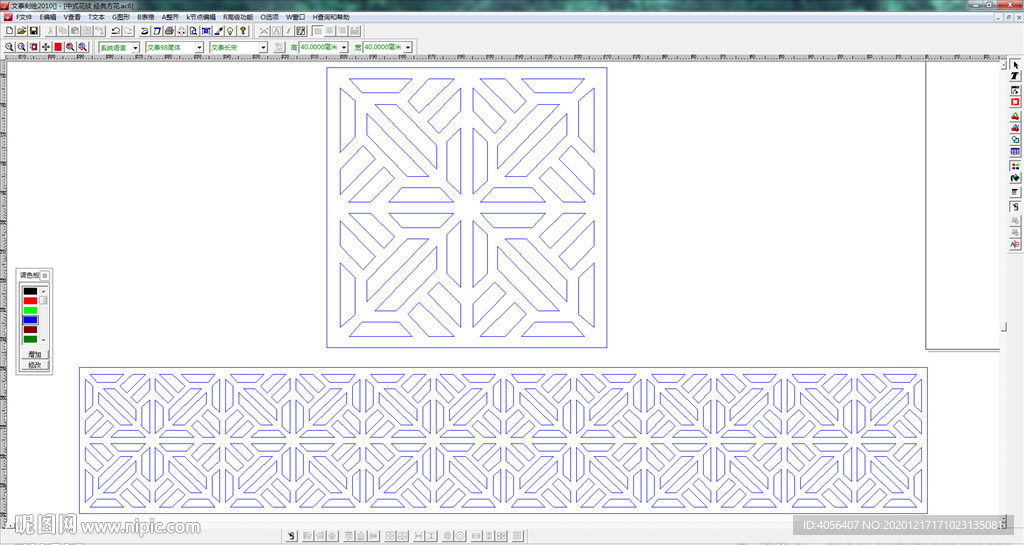
Task: Click the Open file folder icon
Action: [22, 31]
